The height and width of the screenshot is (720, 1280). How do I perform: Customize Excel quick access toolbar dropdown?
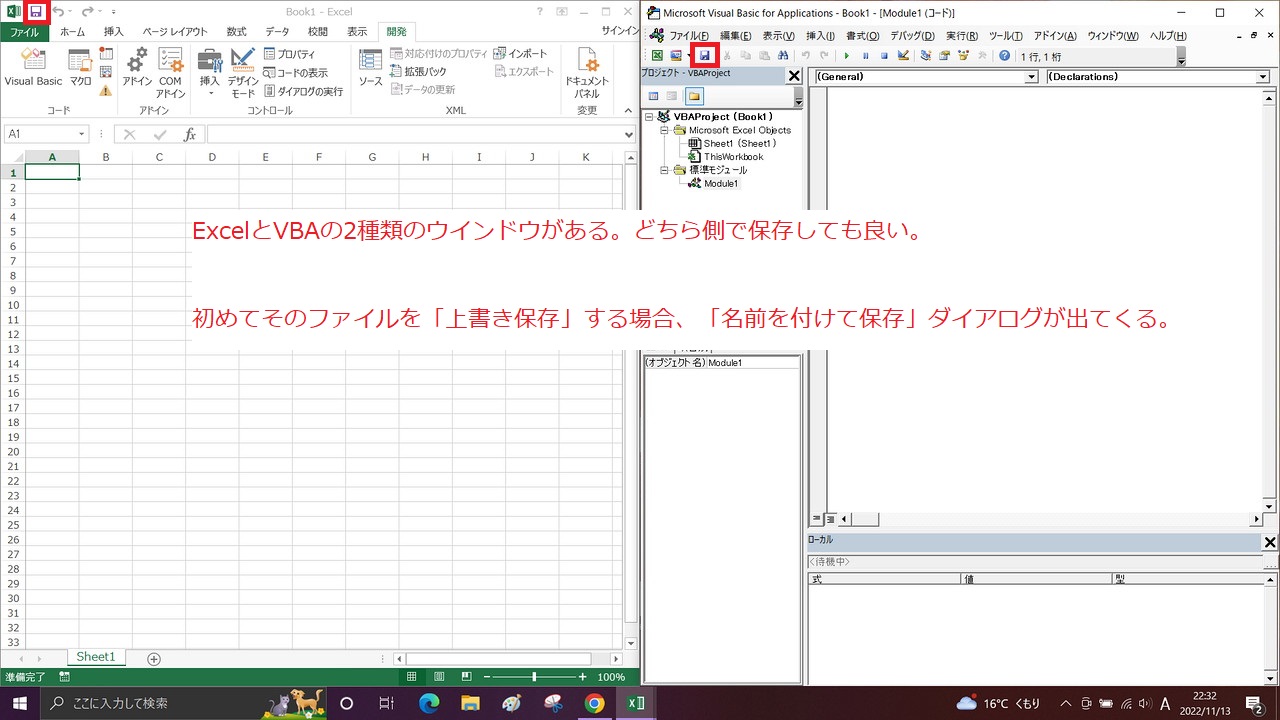tap(113, 12)
